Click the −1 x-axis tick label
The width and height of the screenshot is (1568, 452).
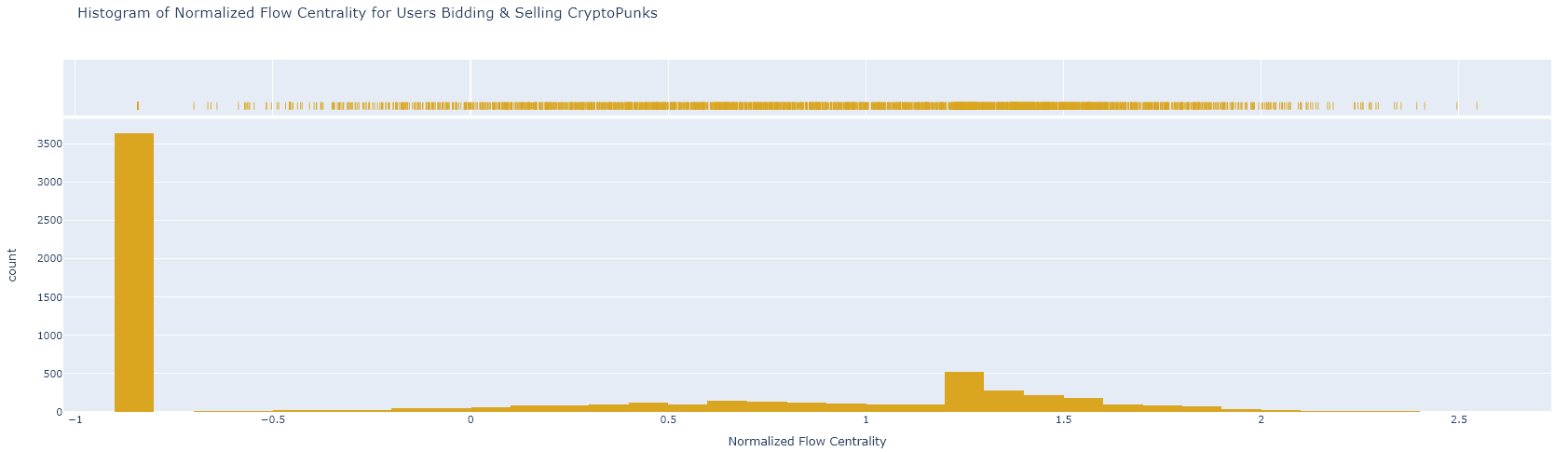(75, 420)
